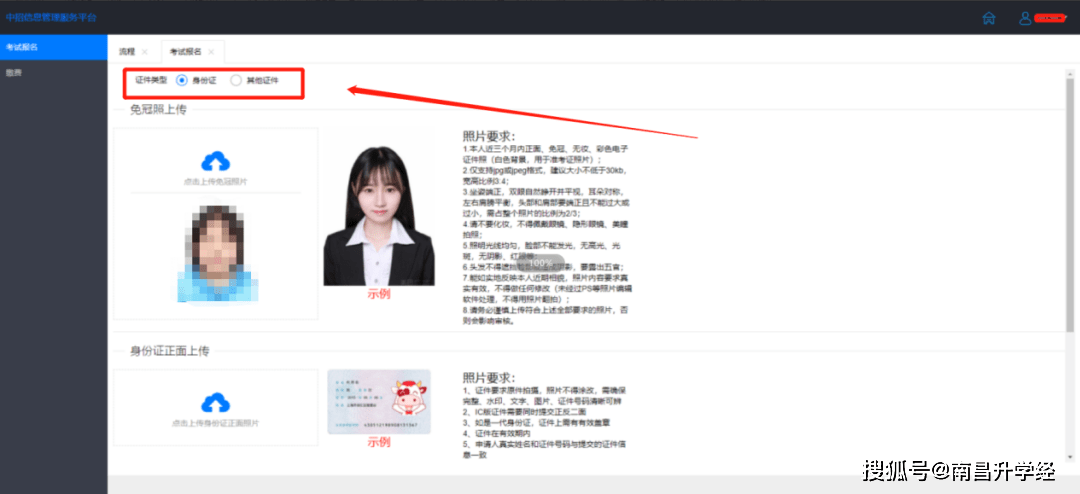
Task: Click the 免冠照上传 section heading
Action: [158, 110]
